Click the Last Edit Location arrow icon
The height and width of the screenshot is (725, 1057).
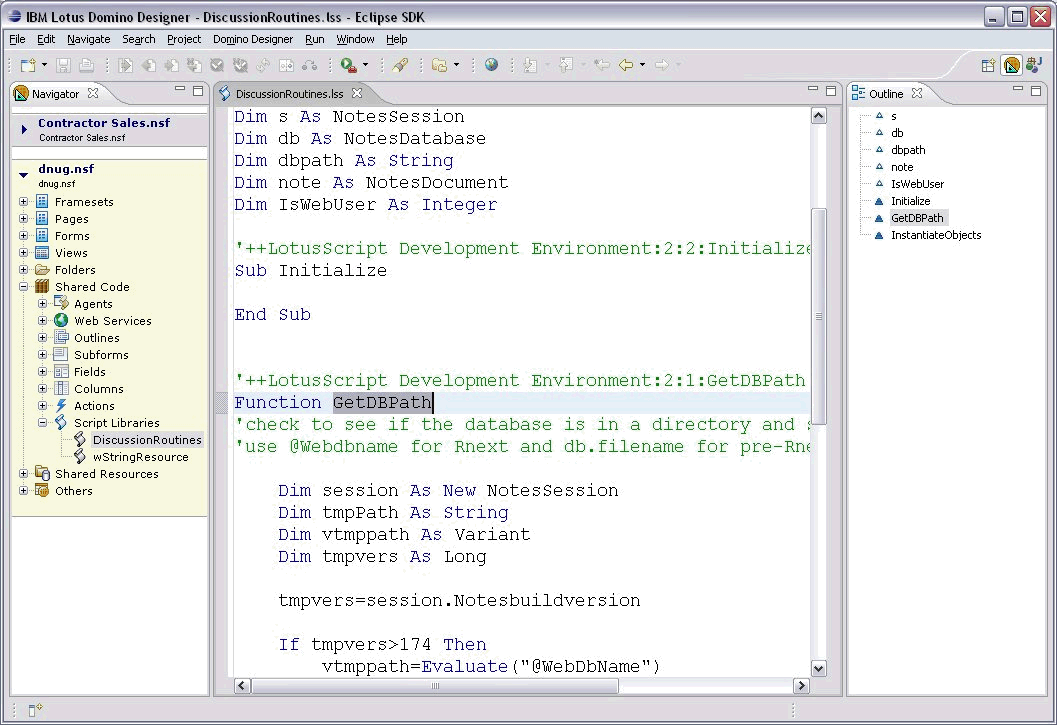point(602,65)
